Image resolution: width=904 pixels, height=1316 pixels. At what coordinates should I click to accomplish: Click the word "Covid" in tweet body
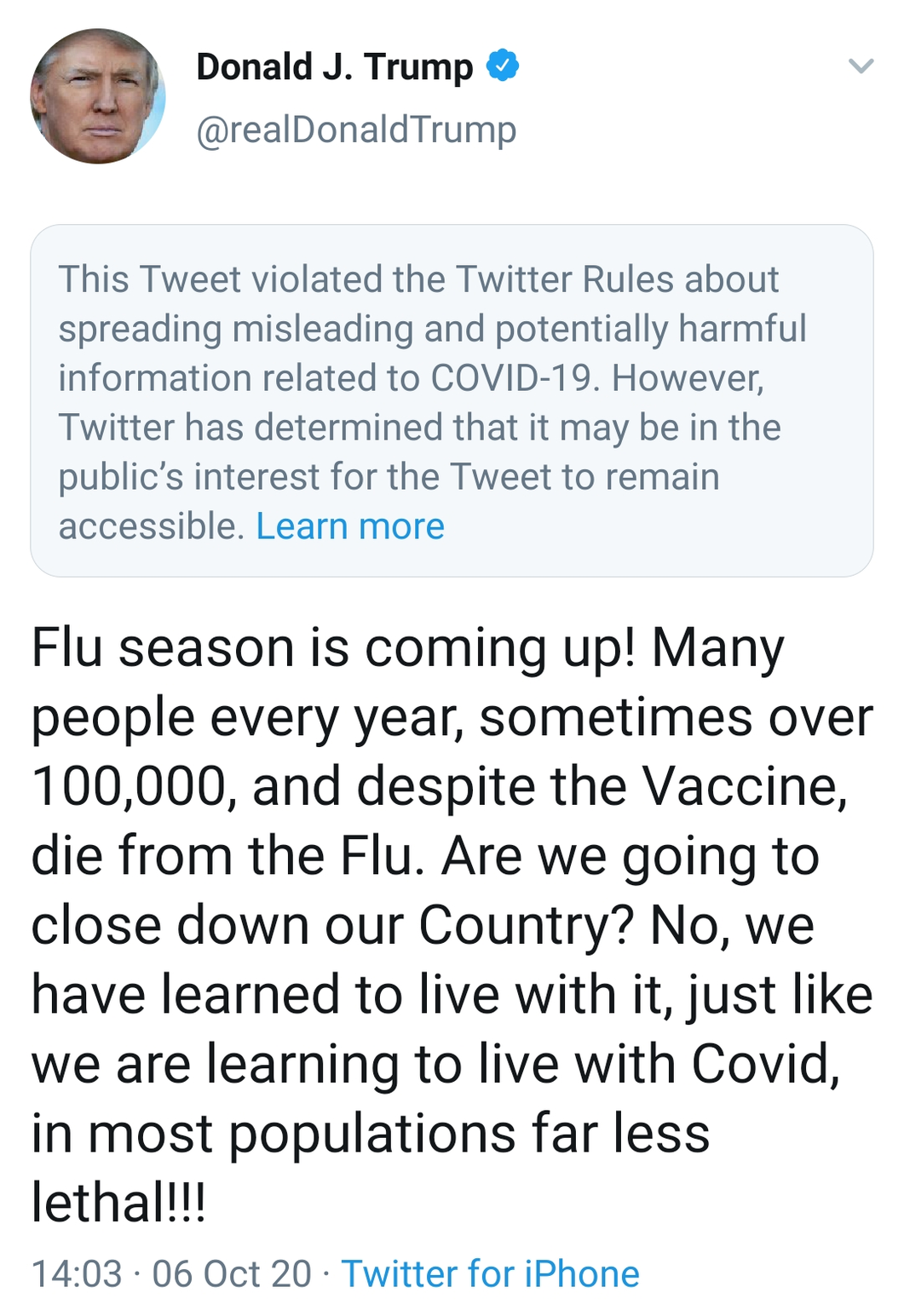coord(763,1064)
